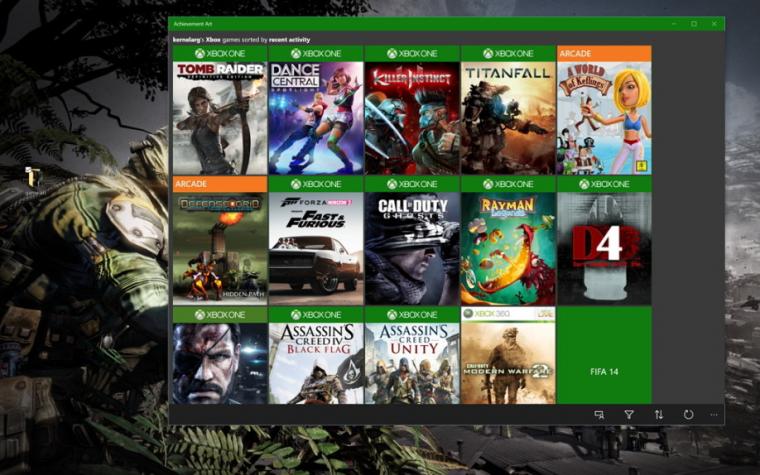Open the Rayman Legends tile
Viewport: 760px width, 475px height.
(x=508, y=240)
